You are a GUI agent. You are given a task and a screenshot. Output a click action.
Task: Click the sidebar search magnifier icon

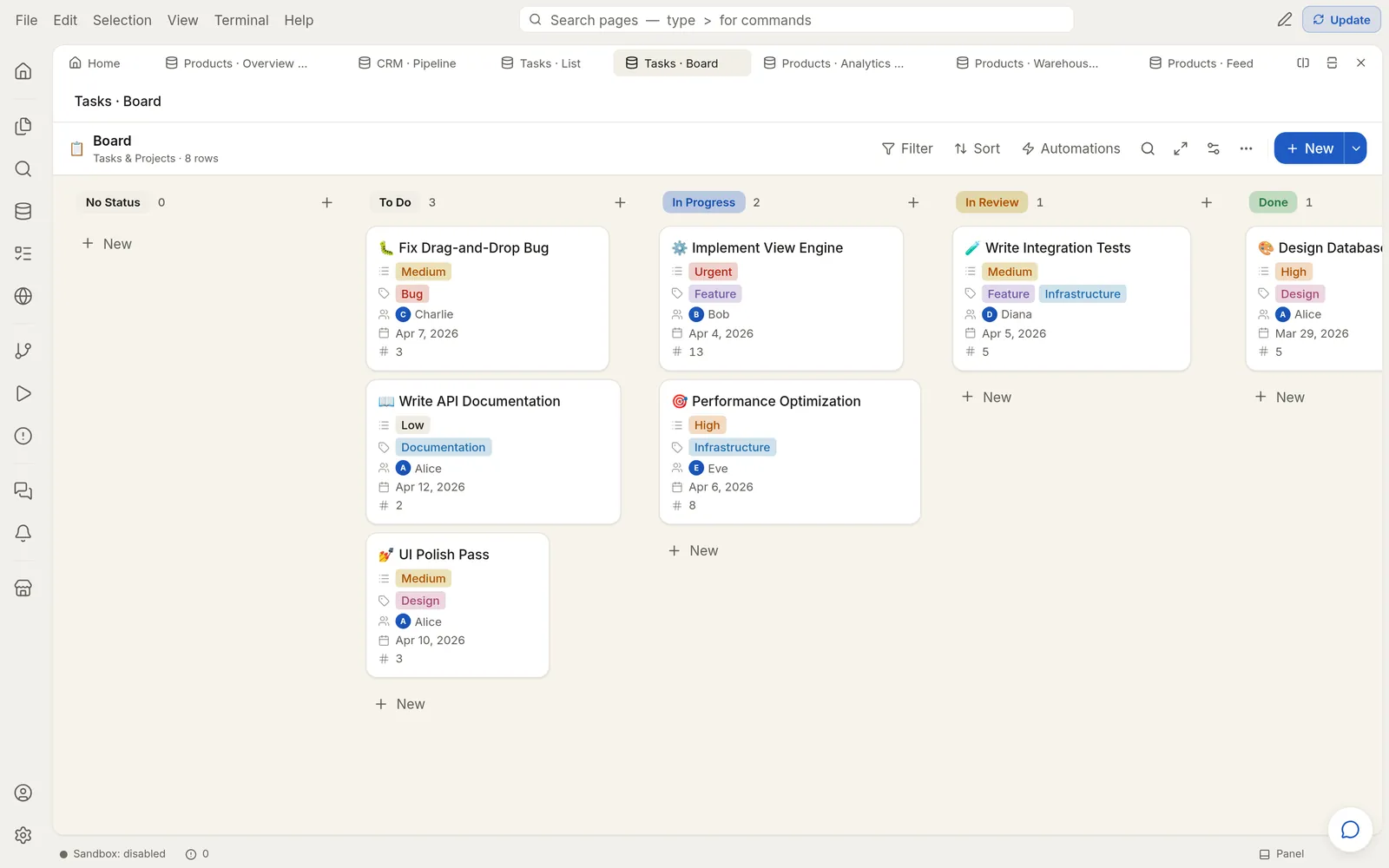pos(23,169)
